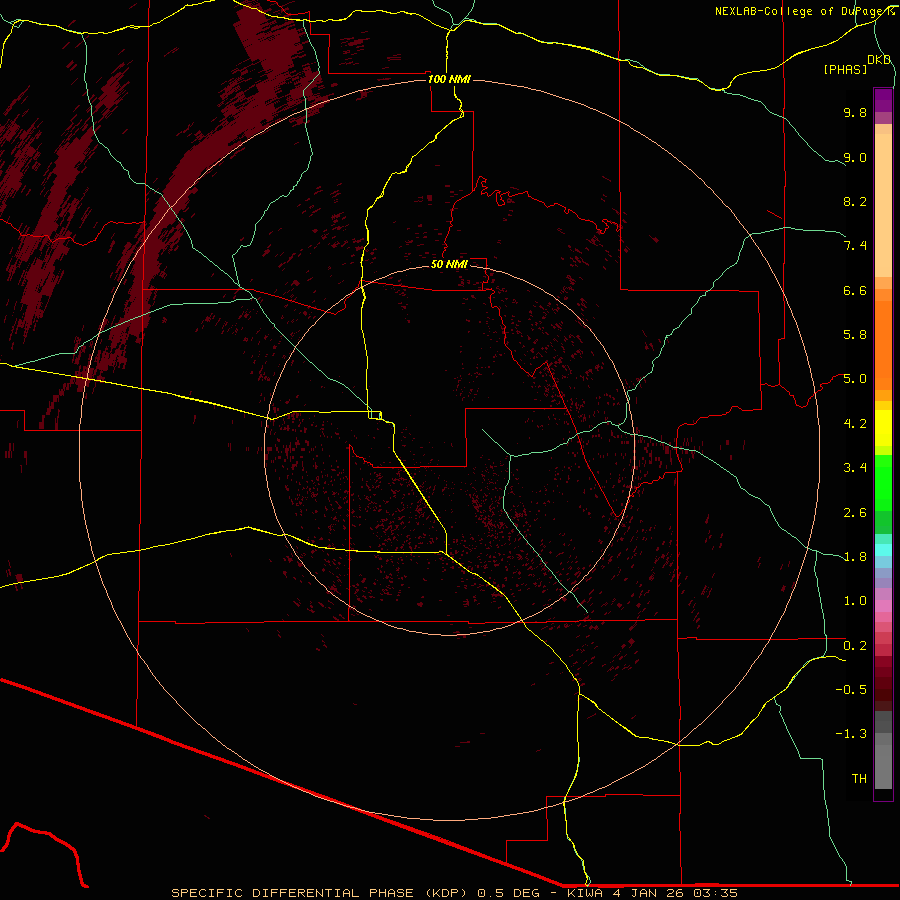Click the TH label on the scale
This screenshot has height=900, width=900.
coord(859,779)
